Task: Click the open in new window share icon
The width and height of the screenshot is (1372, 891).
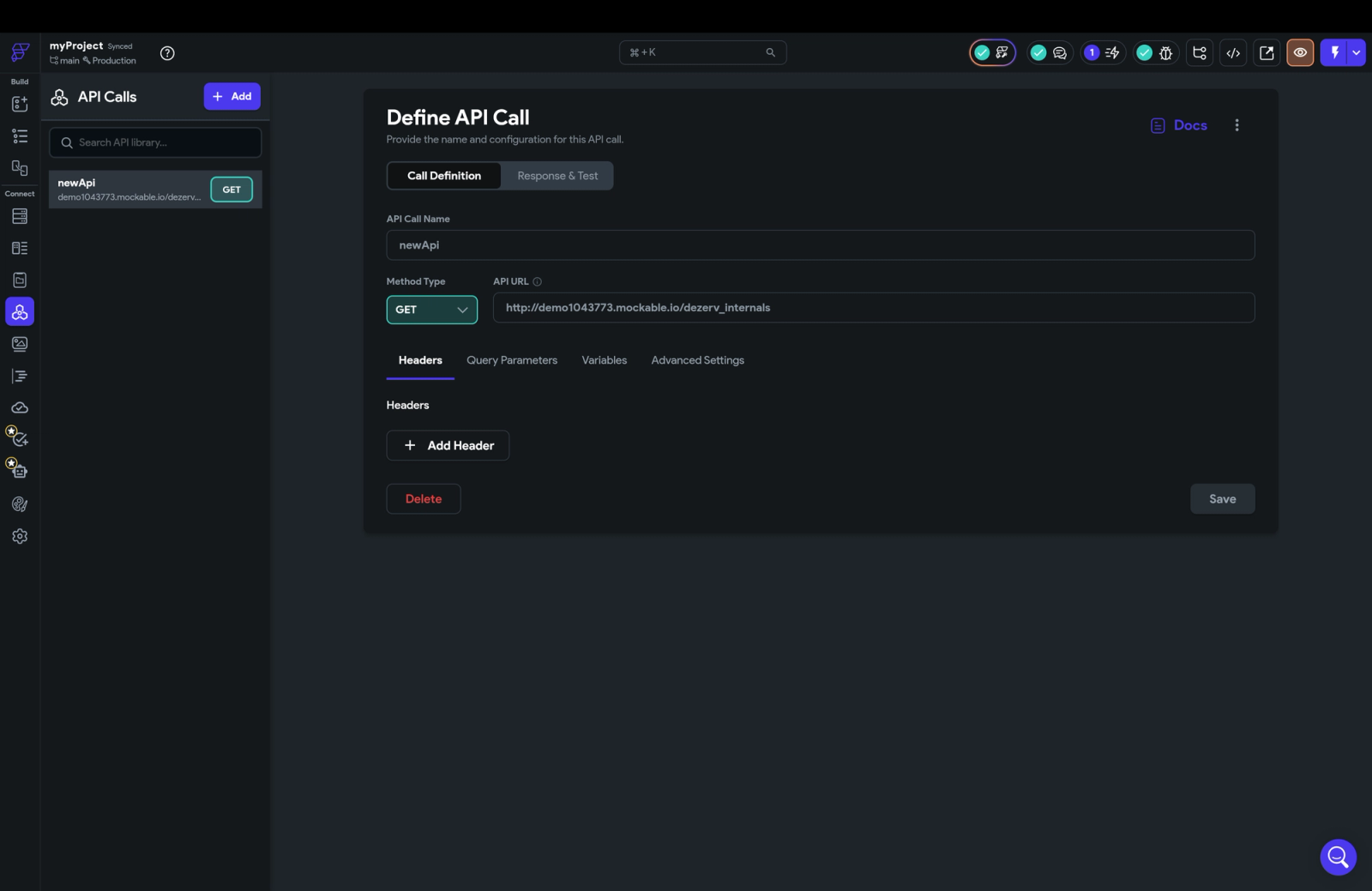Action: click(1267, 52)
